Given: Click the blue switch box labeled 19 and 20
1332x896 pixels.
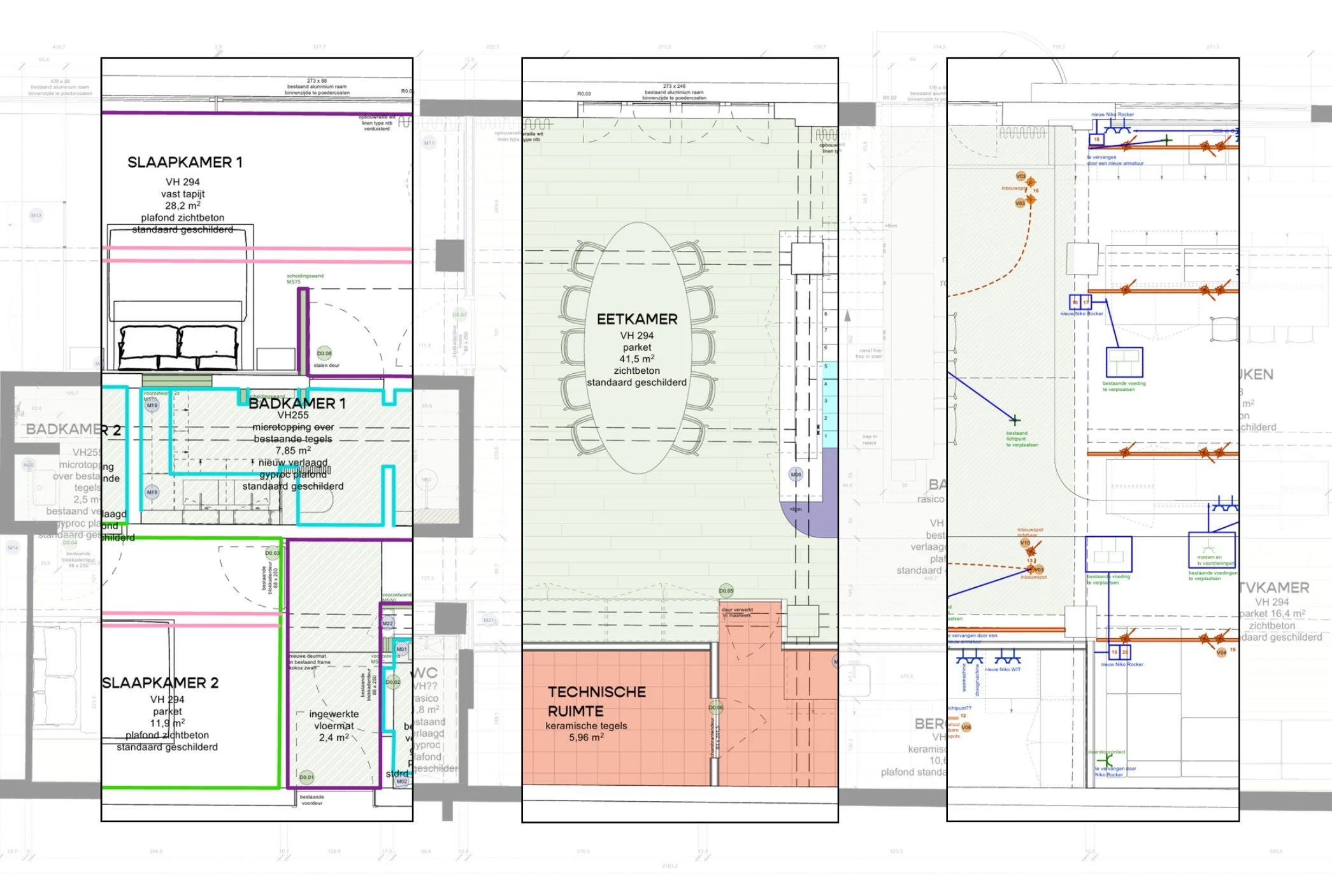Looking at the screenshot, I should point(1119,652).
